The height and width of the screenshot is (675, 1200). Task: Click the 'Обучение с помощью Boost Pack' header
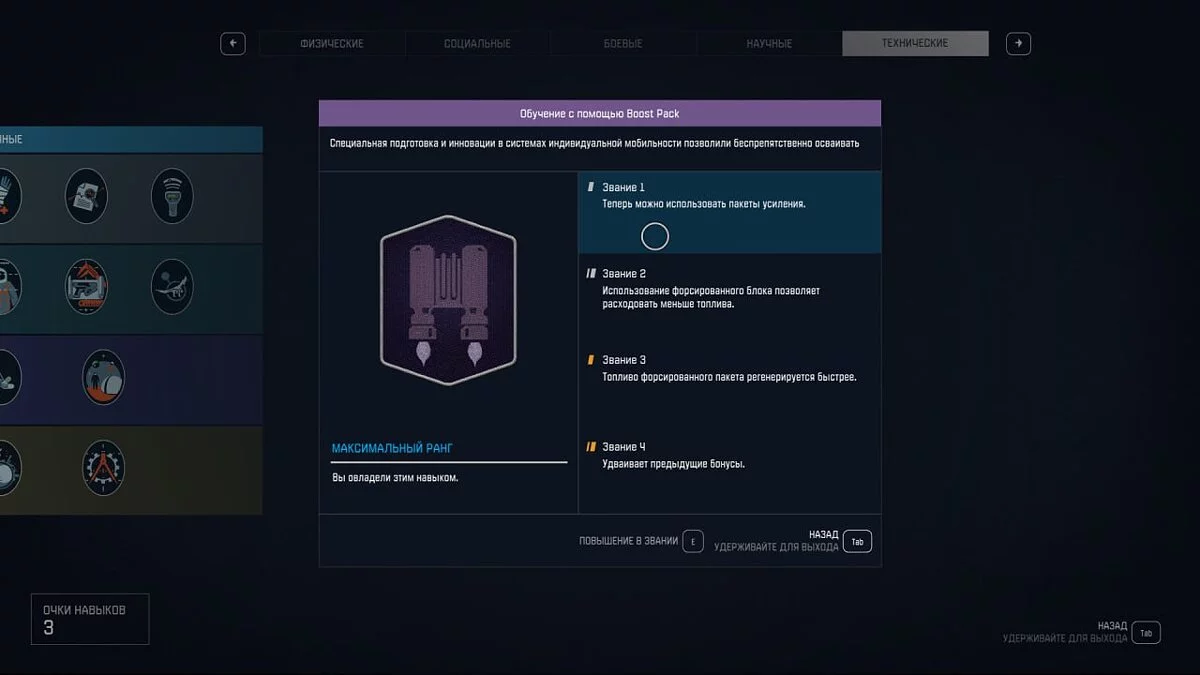pos(600,113)
